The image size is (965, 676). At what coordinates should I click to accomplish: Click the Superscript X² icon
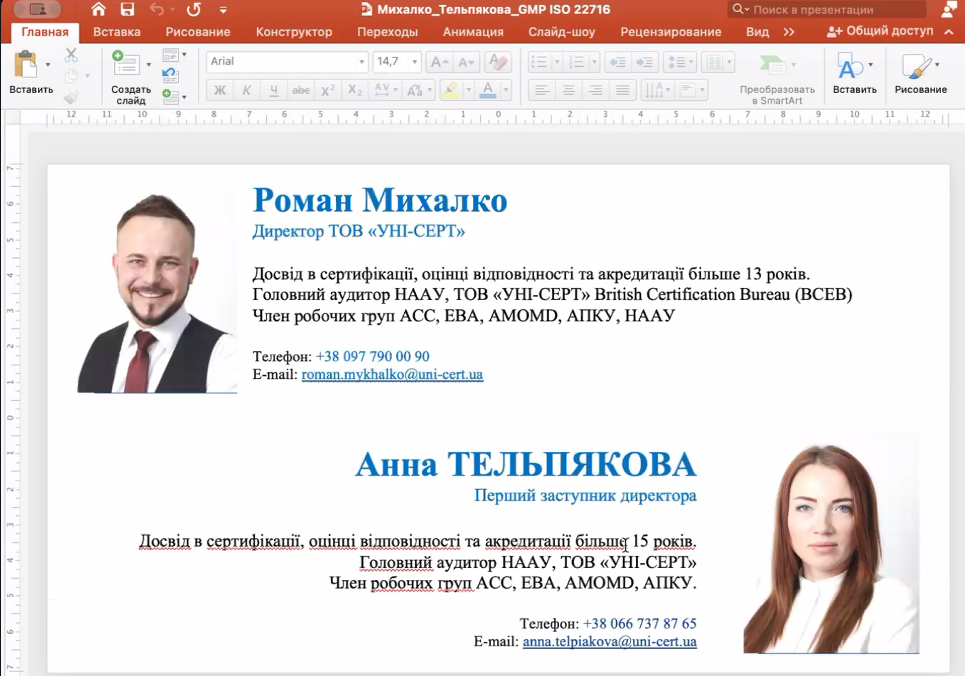coord(327,91)
